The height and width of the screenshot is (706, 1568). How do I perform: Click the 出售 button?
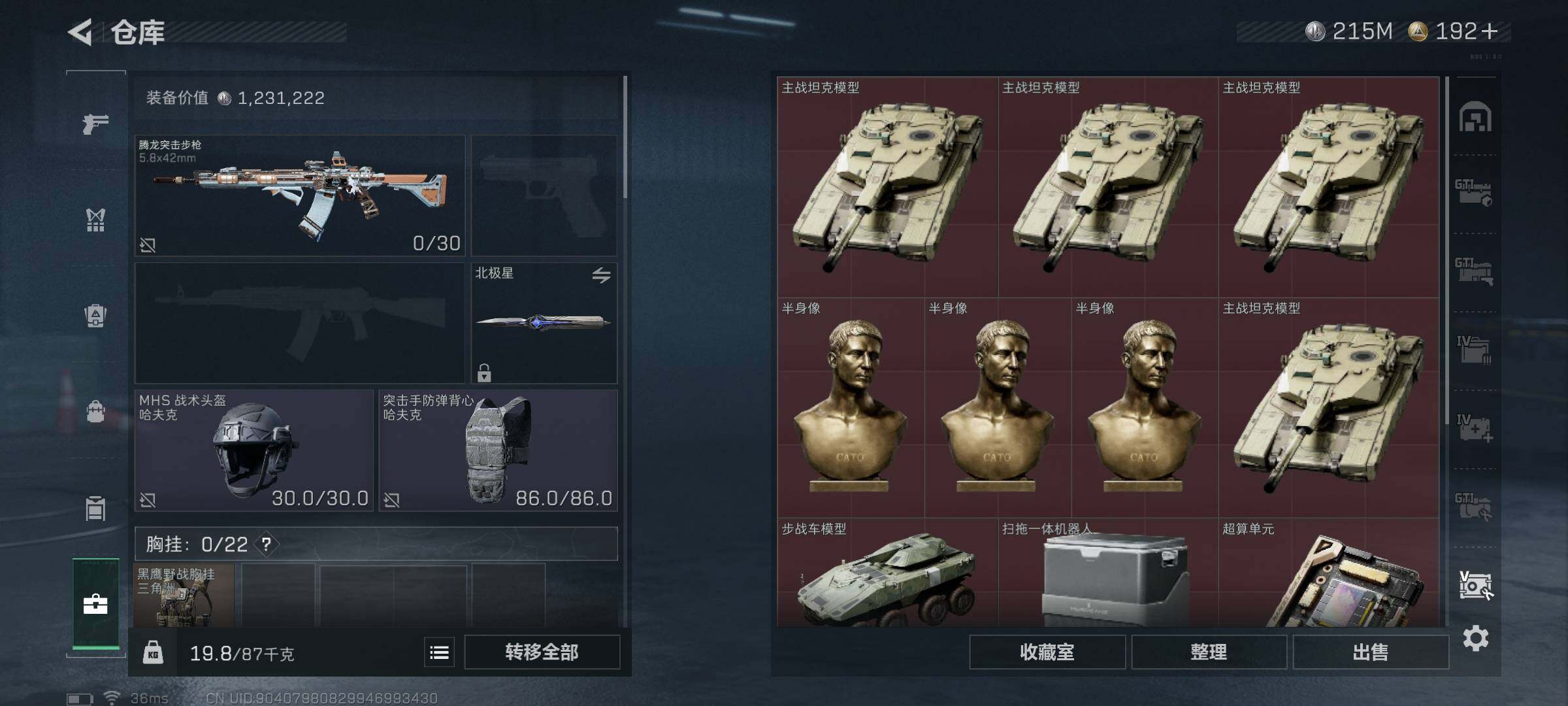[1371, 652]
